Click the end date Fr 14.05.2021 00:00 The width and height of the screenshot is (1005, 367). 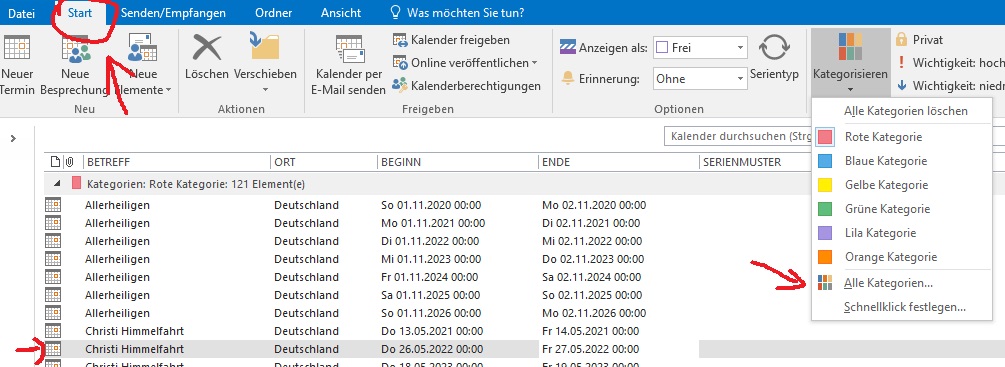click(590, 331)
